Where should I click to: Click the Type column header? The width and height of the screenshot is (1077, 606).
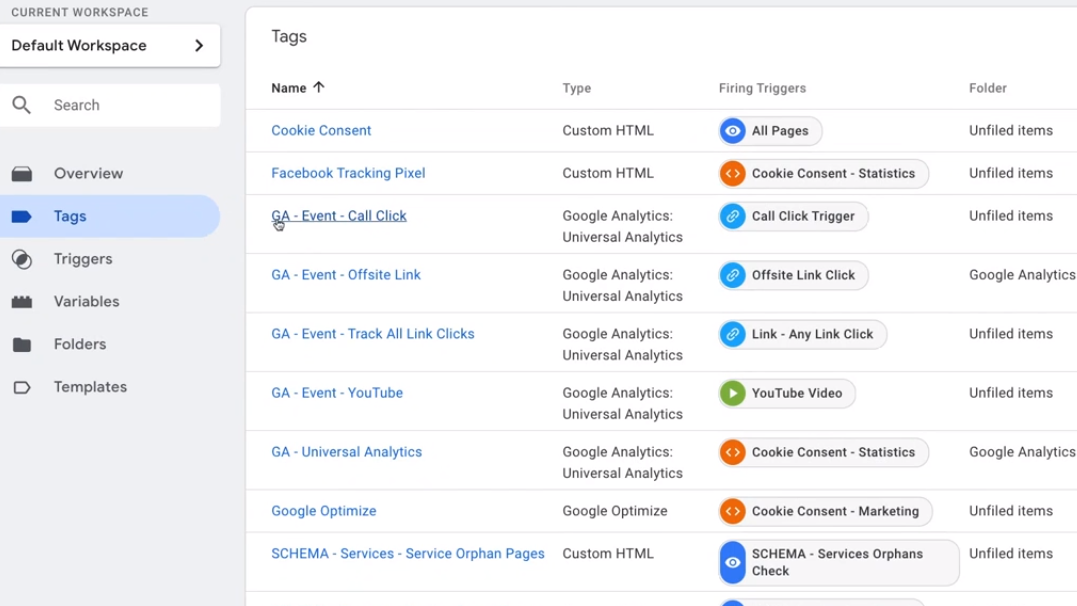tap(576, 88)
